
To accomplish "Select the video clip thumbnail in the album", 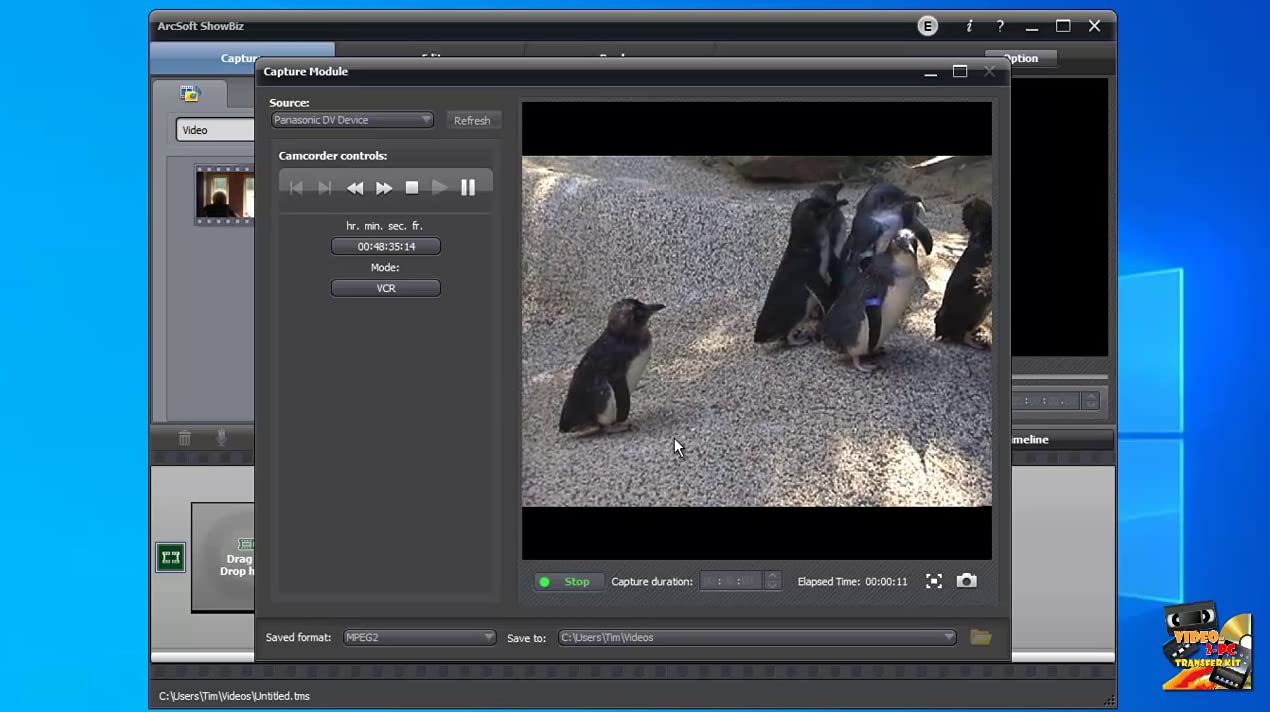I will tap(223, 194).
